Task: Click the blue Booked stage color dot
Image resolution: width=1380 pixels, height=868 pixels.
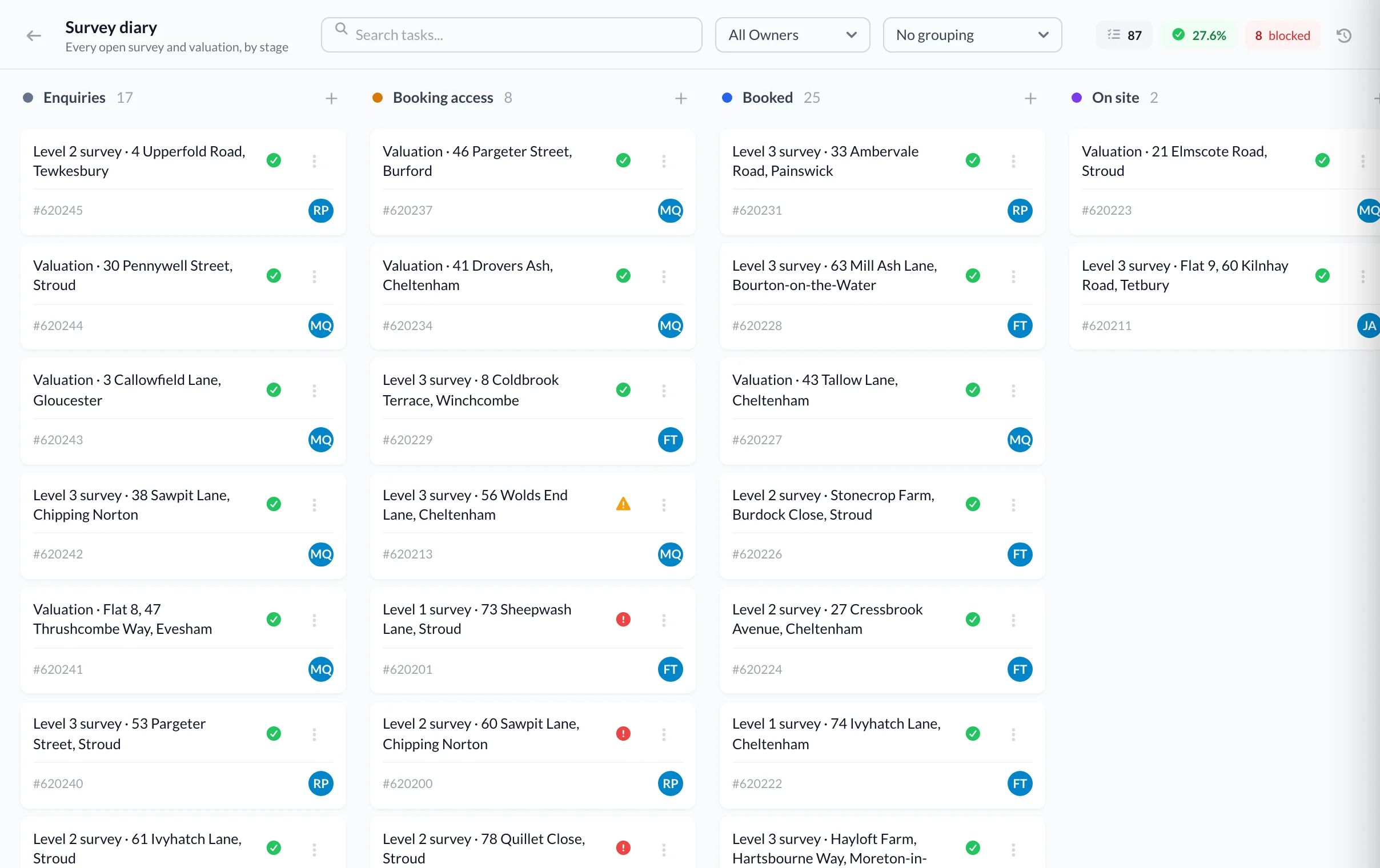Action: pos(727,98)
